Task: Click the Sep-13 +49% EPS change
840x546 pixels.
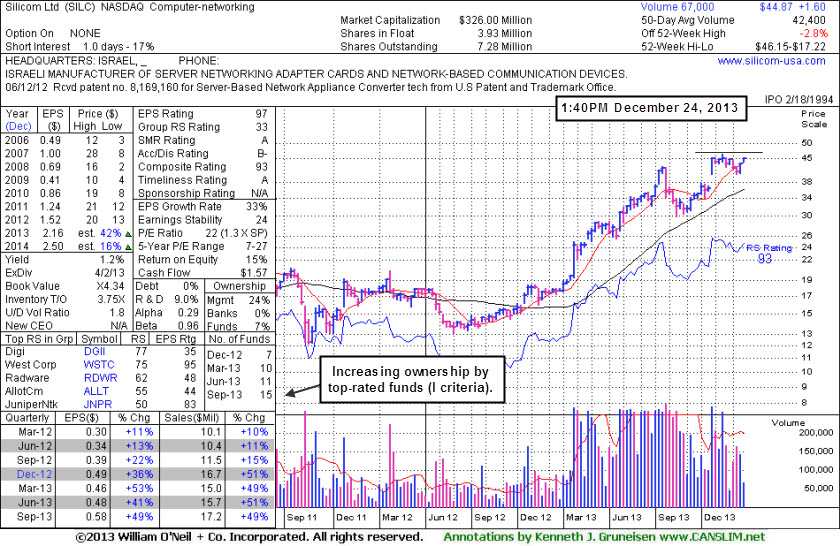Action: pyautogui.click(x=139, y=517)
